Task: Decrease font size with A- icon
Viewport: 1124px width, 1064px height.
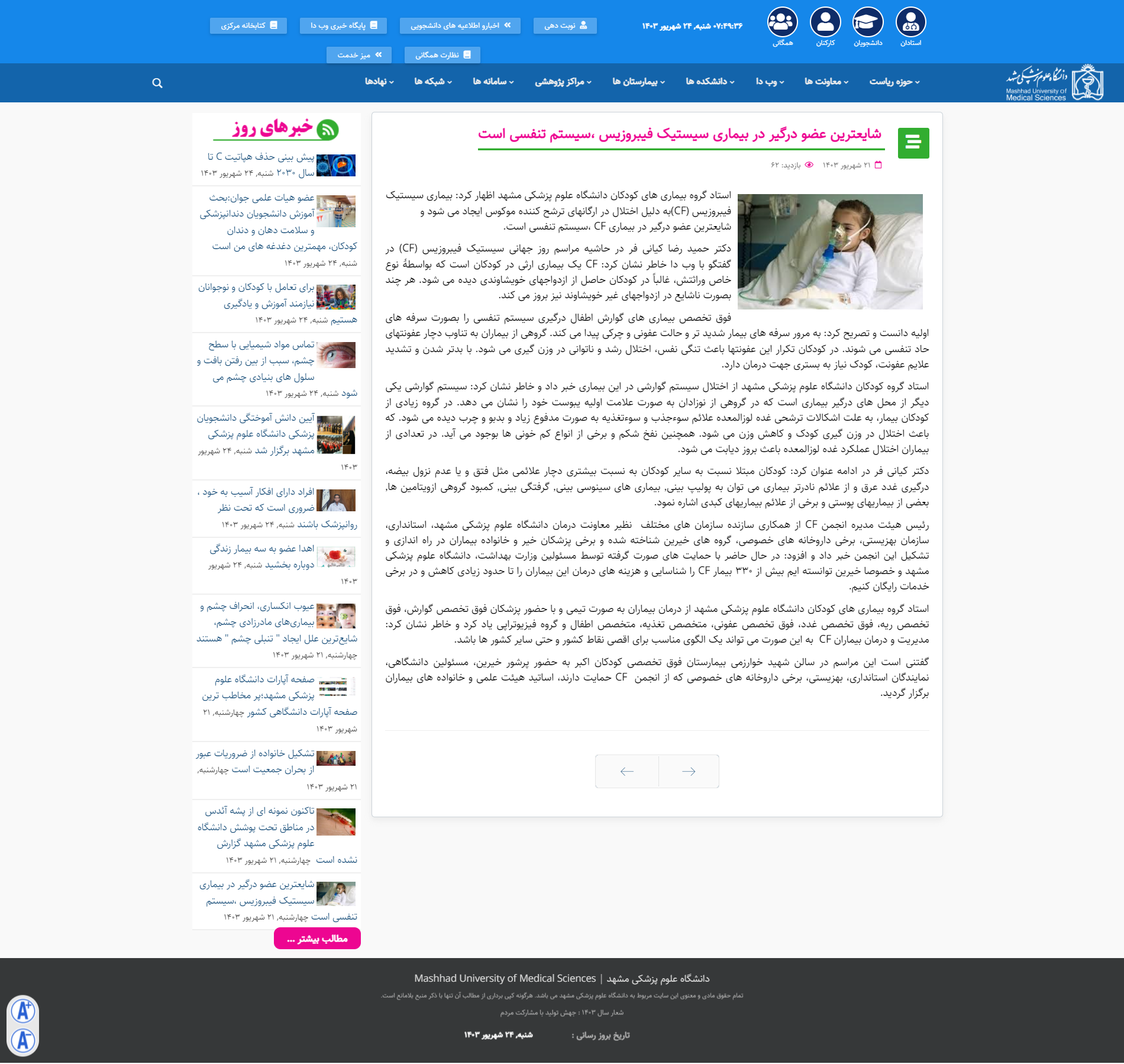Action: [23, 1040]
